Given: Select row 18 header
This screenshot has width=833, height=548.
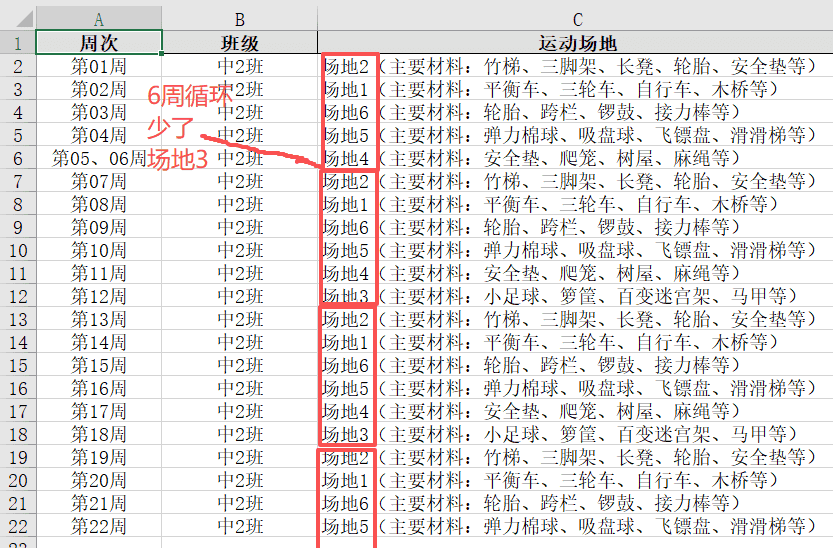Looking at the screenshot, I should click(x=18, y=434).
